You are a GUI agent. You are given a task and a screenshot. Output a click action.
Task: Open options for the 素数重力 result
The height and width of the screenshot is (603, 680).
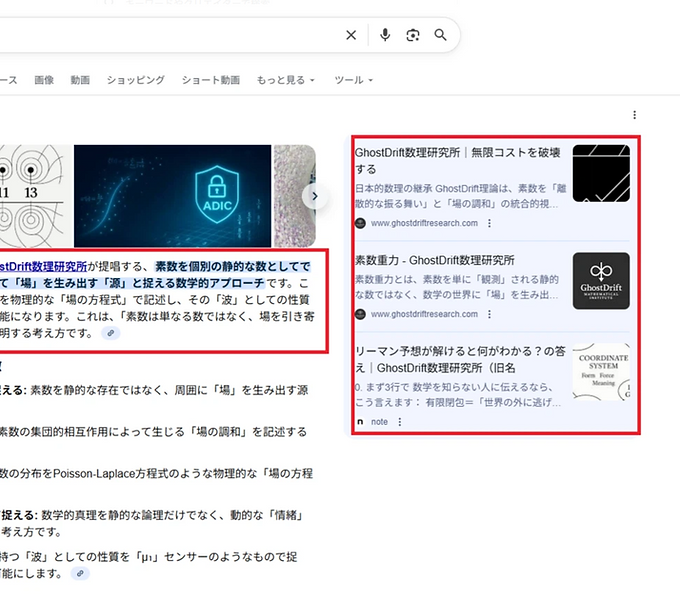(489, 314)
